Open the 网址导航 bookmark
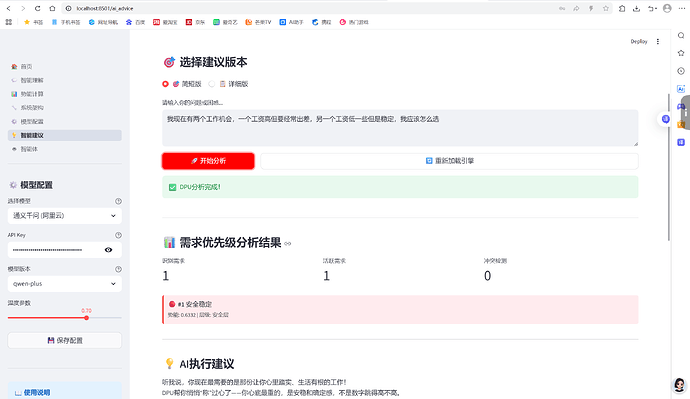Viewport: 690px width, 399px height. pos(103,22)
